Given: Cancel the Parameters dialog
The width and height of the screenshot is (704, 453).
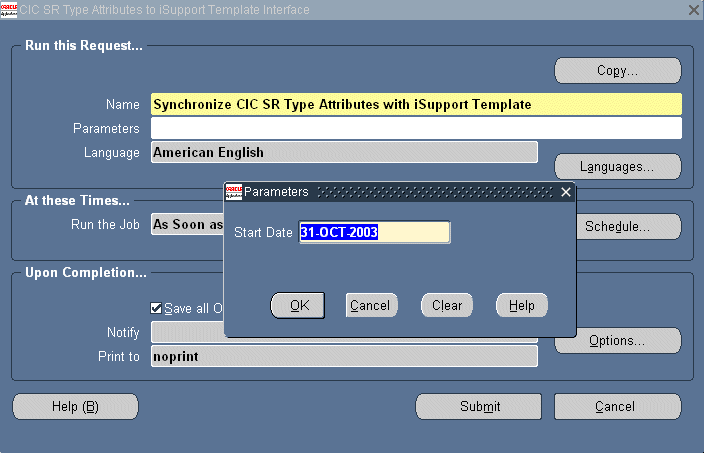Looking at the screenshot, I should tap(371, 306).
